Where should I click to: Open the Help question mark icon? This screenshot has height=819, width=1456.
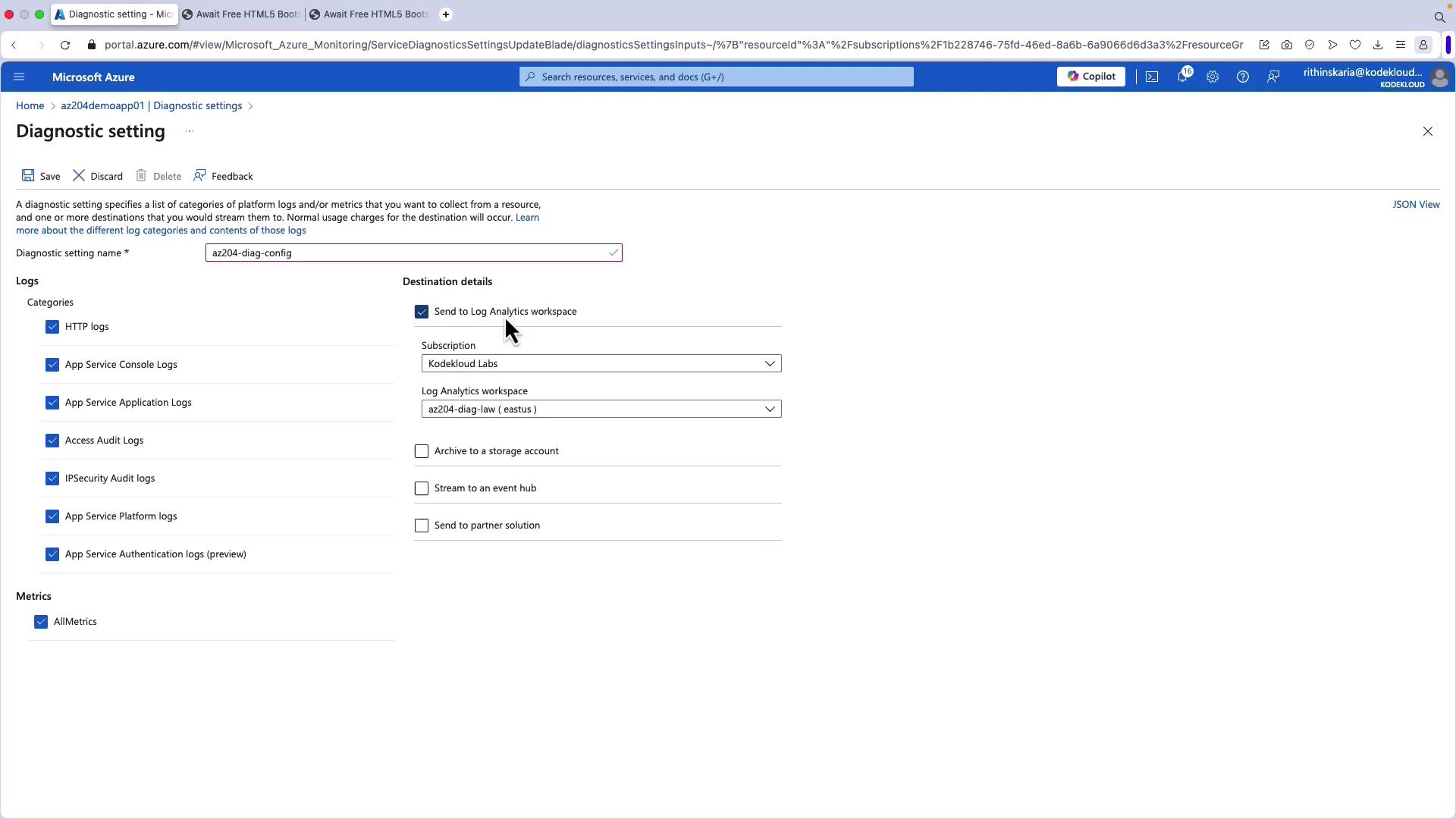(1243, 77)
